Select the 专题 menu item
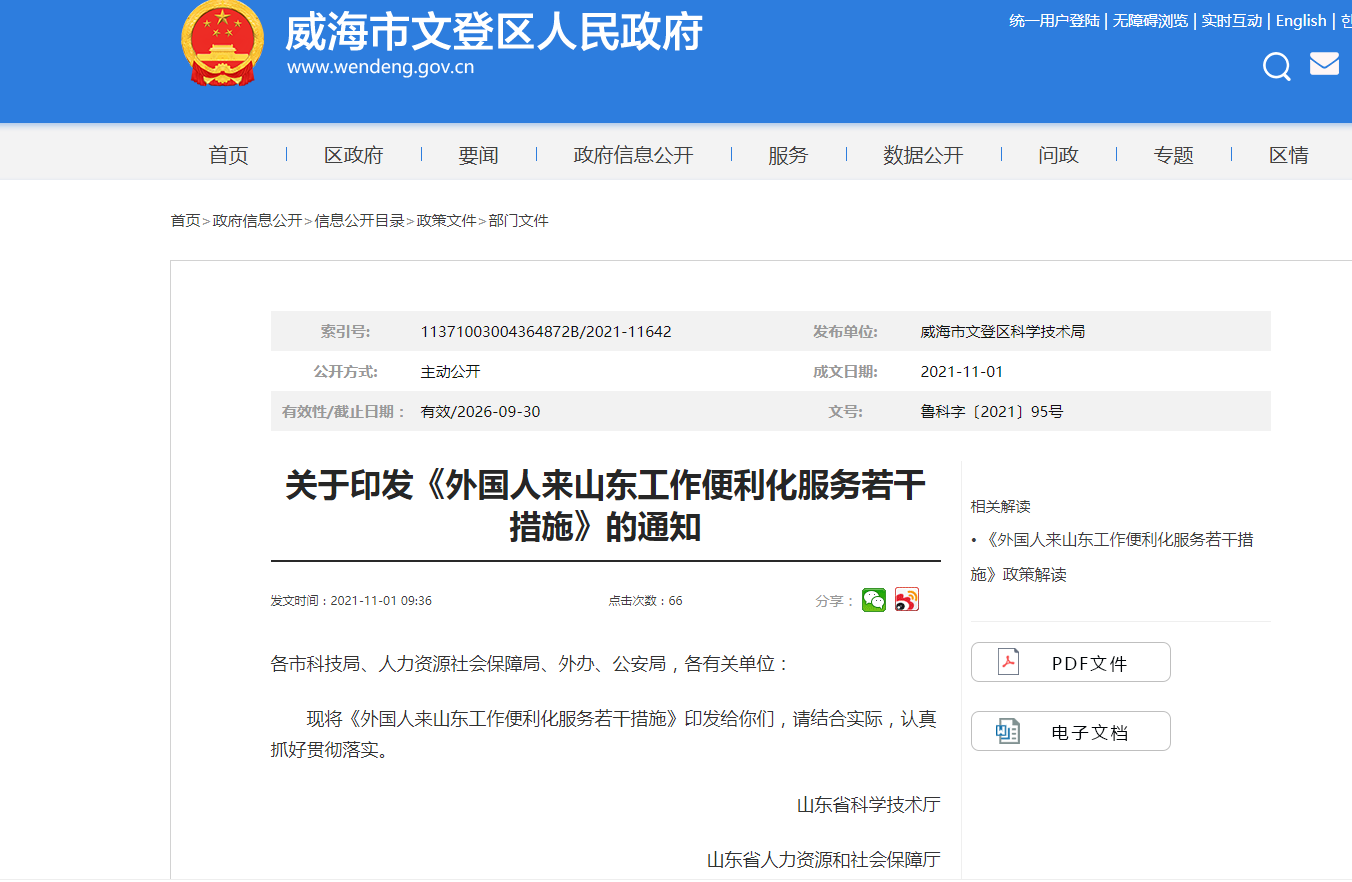 pyautogui.click(x=1173, y=154)
